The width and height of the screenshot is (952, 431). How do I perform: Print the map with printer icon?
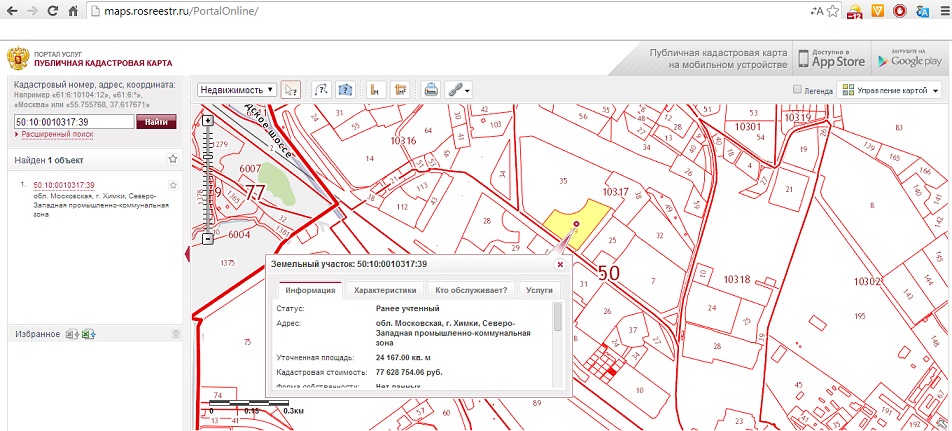(431, 90)
